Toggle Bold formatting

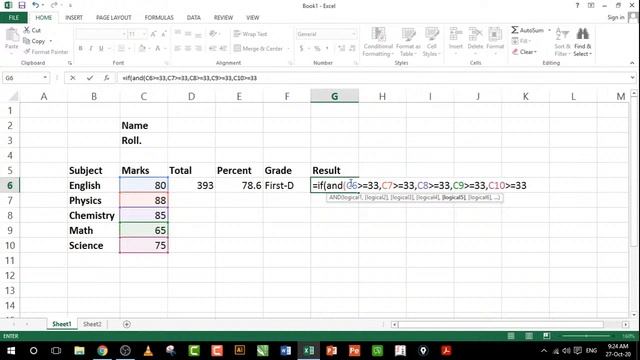(x=80, y=48)
